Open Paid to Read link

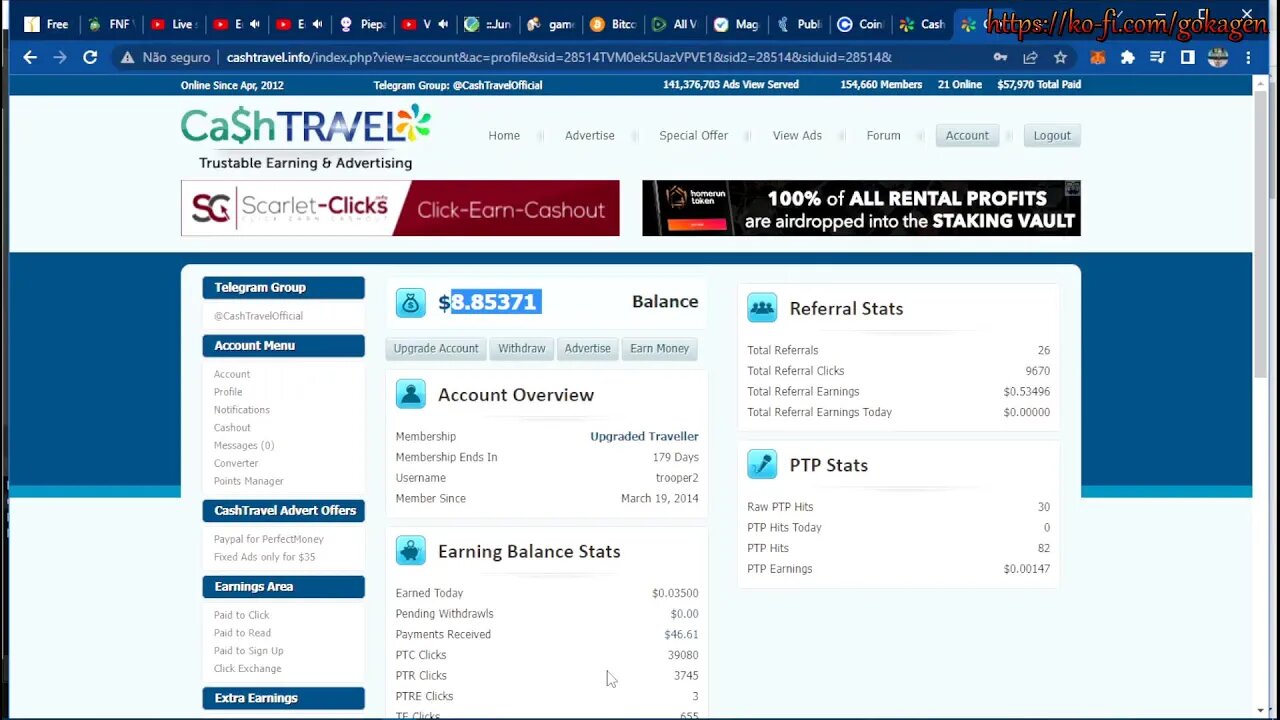242,633
